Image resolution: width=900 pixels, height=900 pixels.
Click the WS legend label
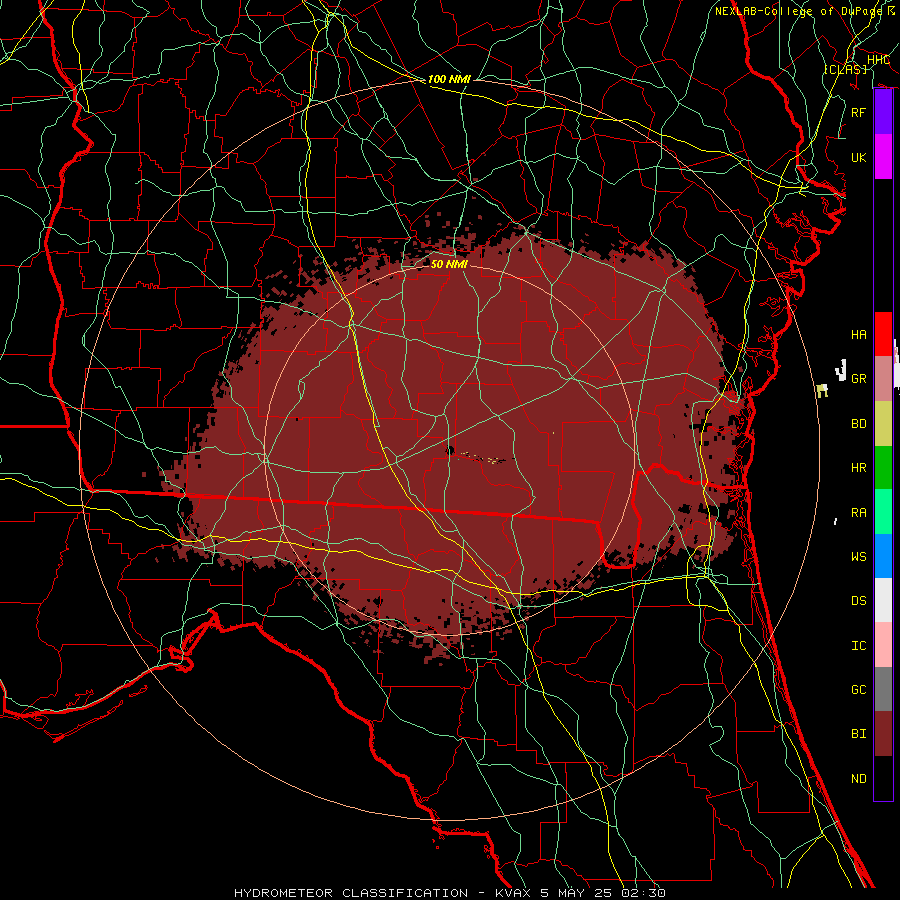tap(858, 556)
